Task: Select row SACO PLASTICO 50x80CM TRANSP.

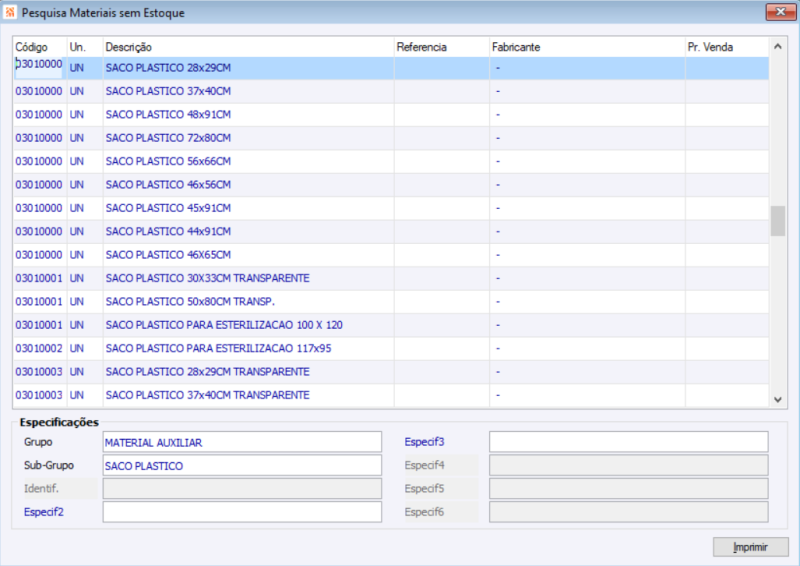Action: (x=391, y=302)
